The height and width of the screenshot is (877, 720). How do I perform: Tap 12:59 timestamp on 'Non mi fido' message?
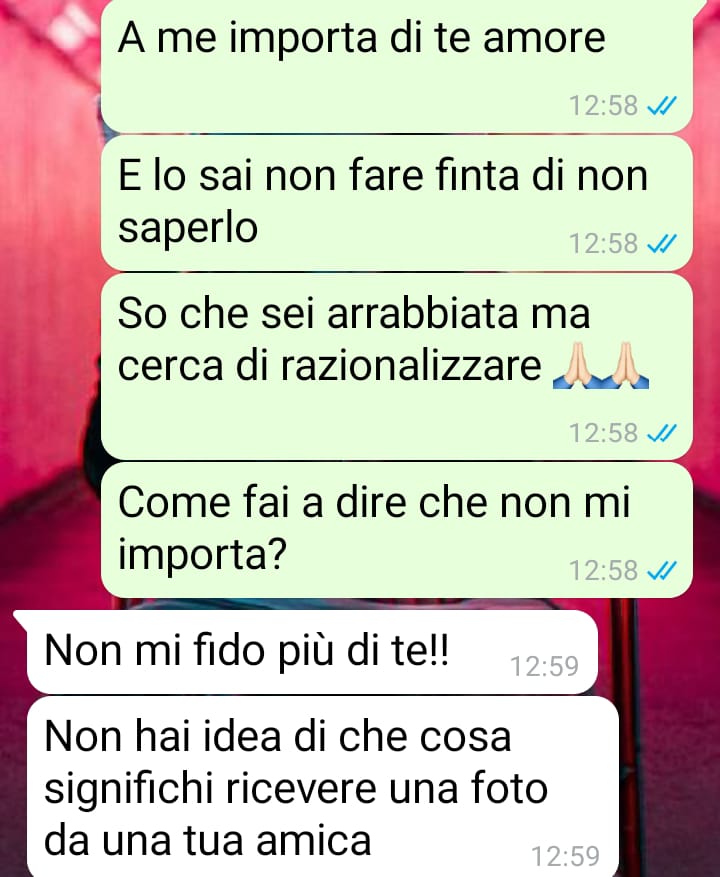[544, 666]
